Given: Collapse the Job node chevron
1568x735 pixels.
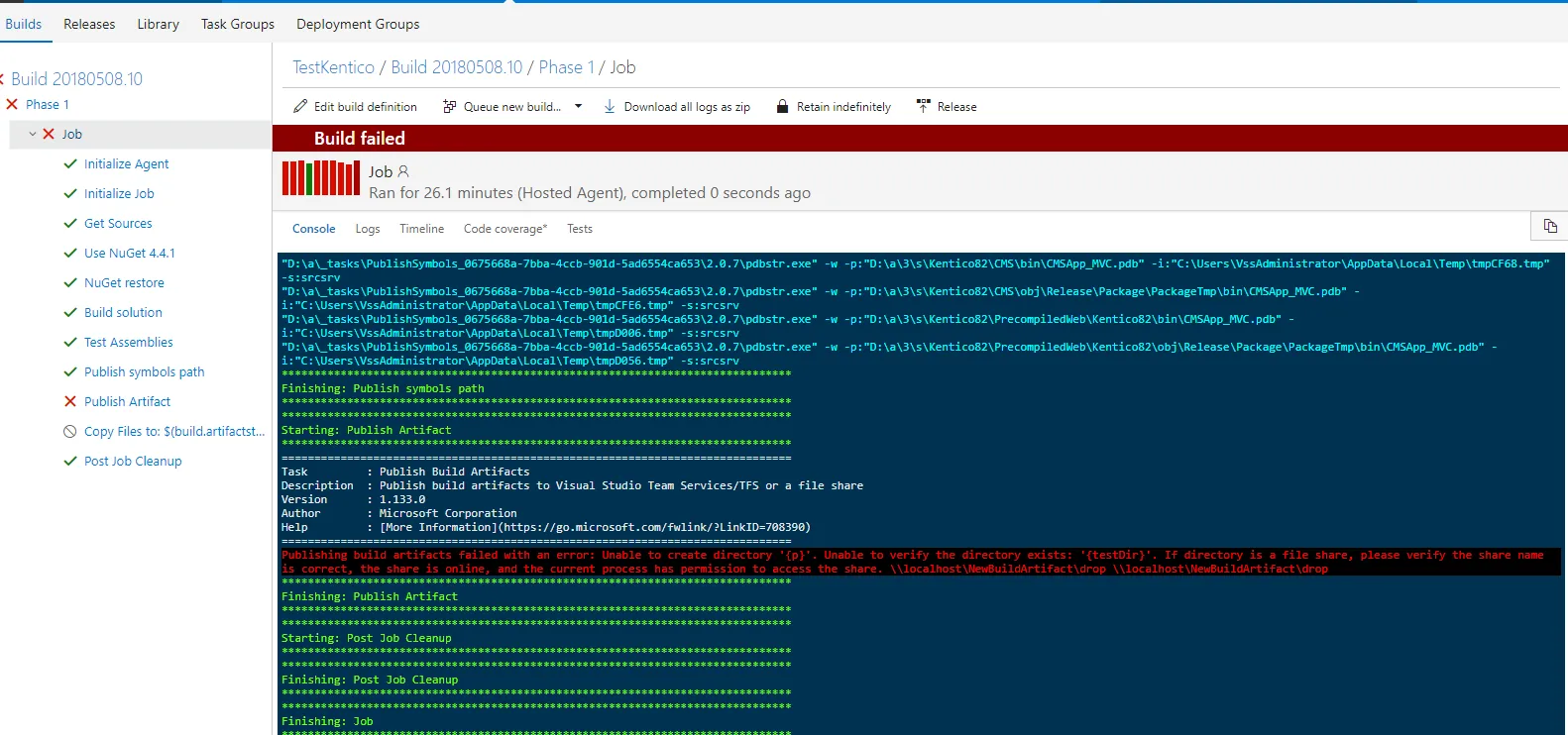Looking at the screenshot, I should 33,134.
